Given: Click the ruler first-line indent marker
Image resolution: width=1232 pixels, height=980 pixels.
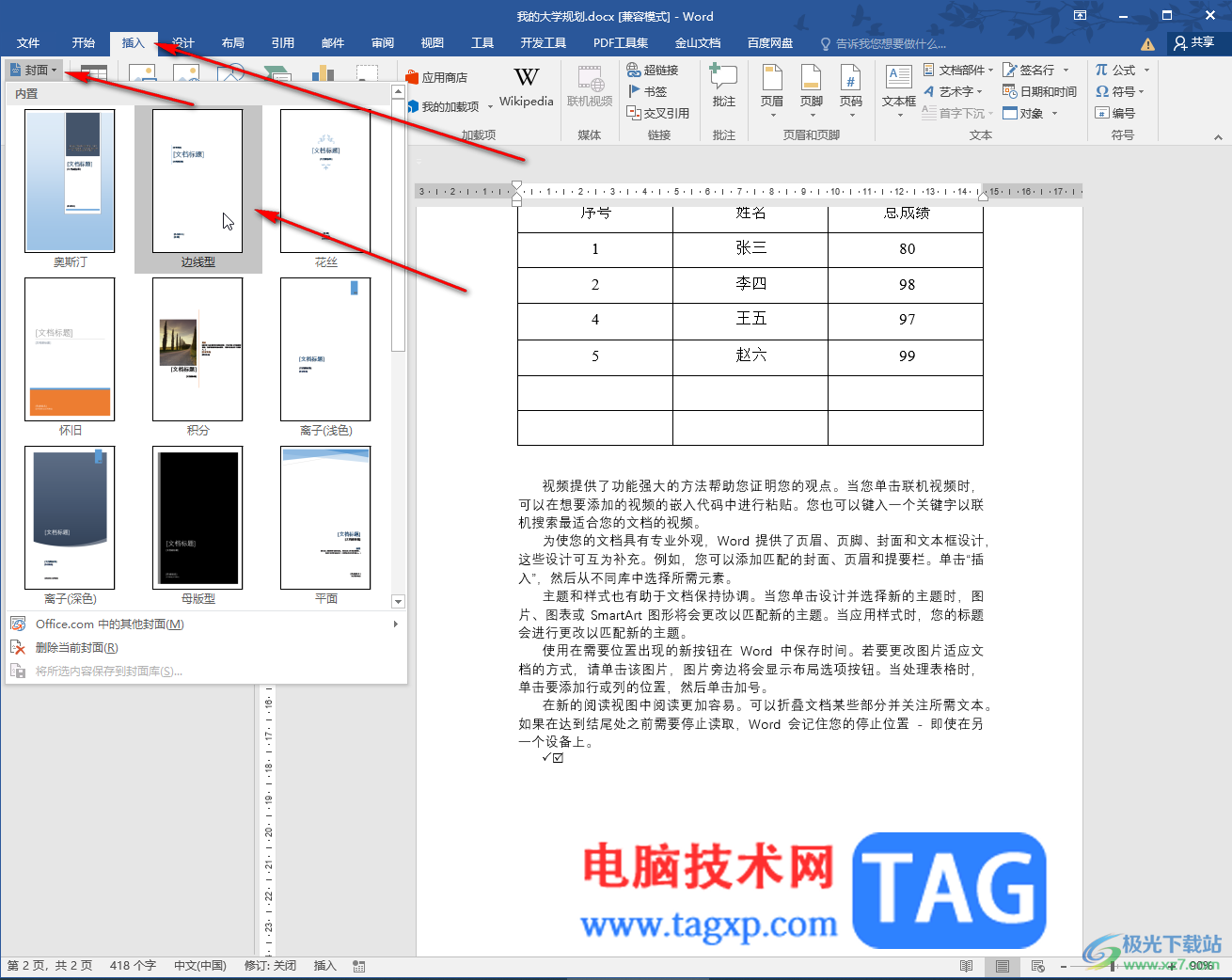Looking at the screenshot, I should [516, 186].
